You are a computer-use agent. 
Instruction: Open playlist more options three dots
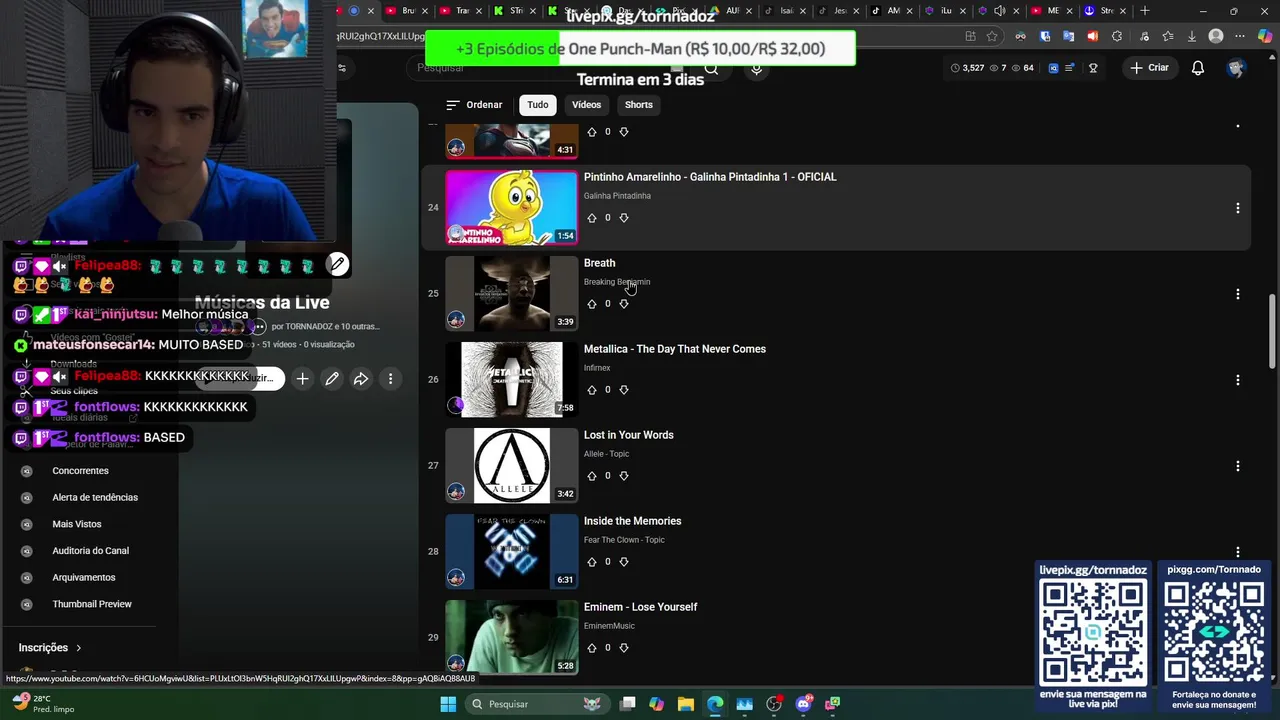390,379
